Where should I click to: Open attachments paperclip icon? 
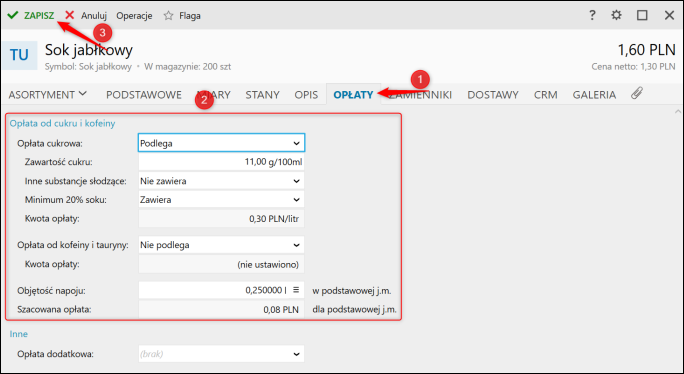637,93
